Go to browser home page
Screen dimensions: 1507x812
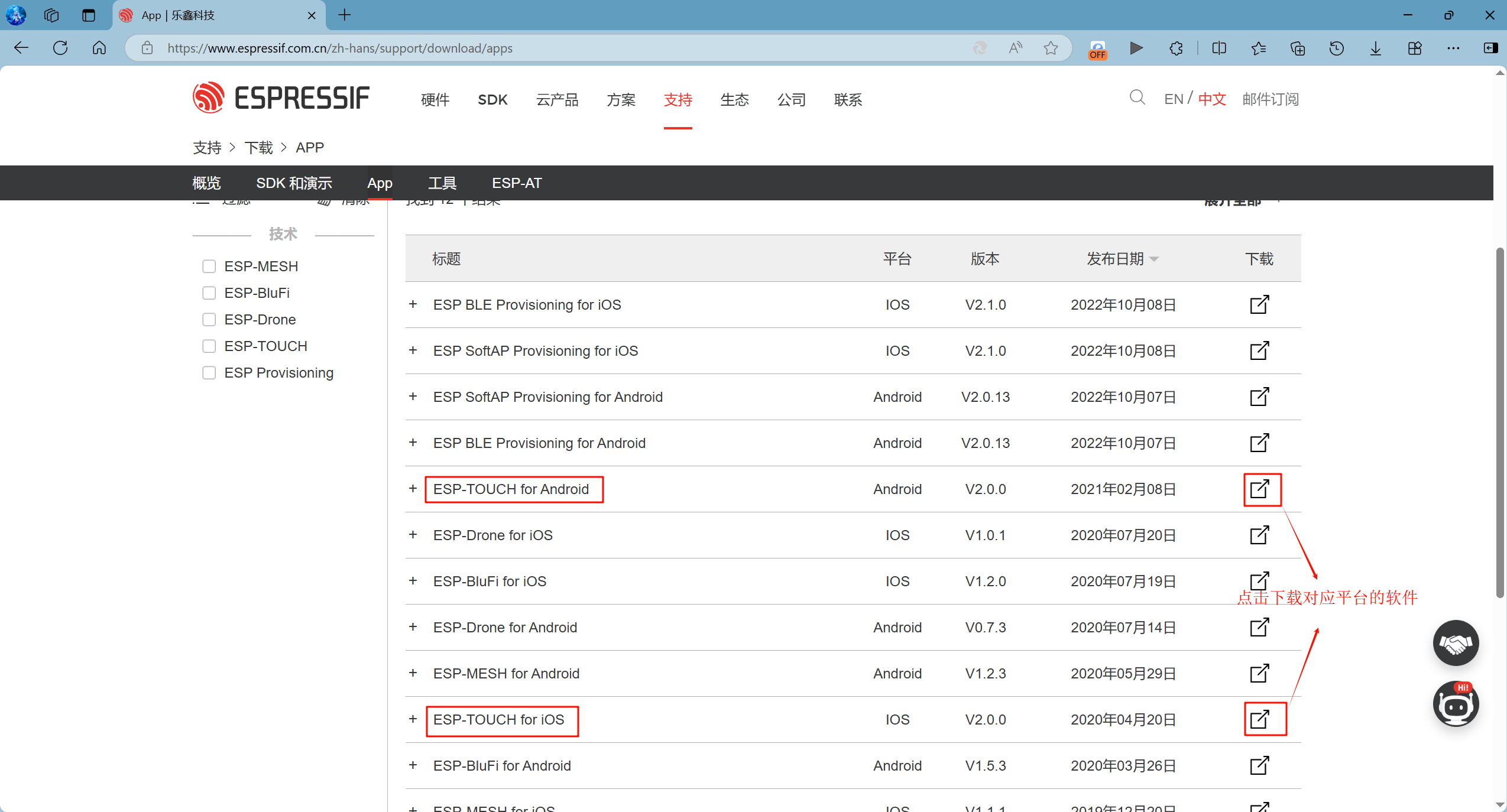(99, 48)
